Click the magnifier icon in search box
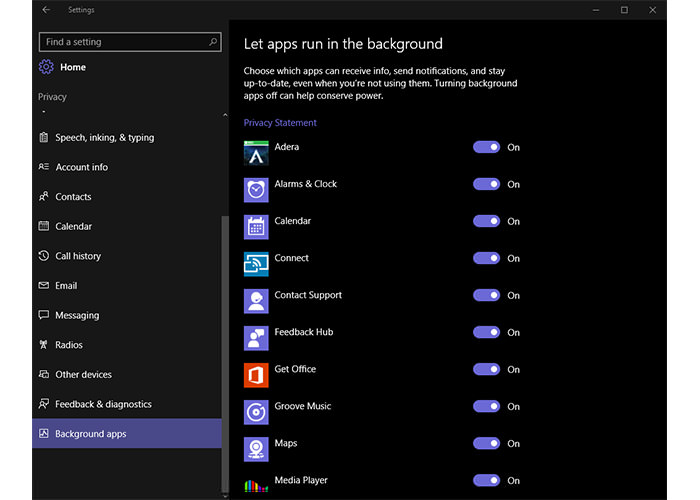700x500 pixels. [213, 42]
